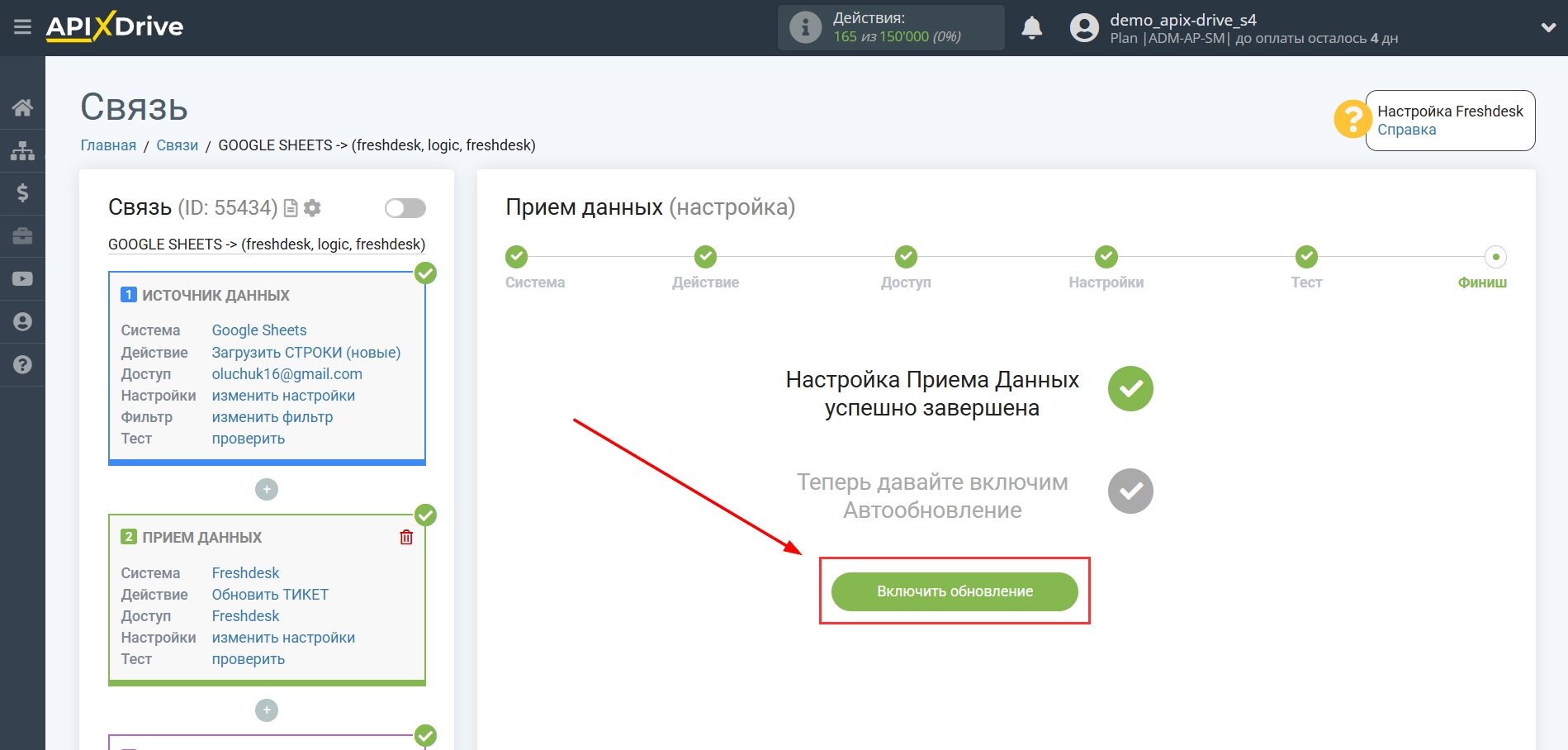The width and height of the screenshot is (1568, 750).
Task: Open the Home sidebar icon
Action: pos(22,107)
